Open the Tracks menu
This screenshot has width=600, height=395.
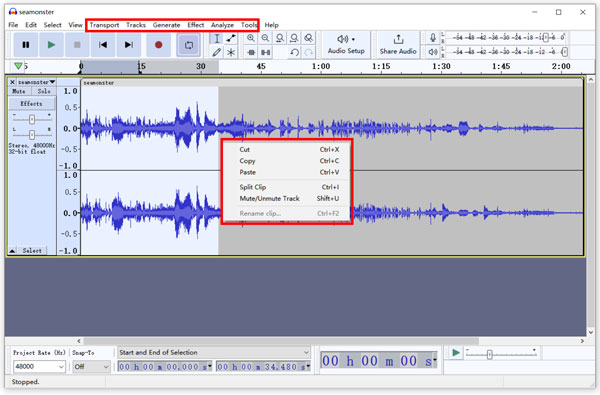(136, 25)
